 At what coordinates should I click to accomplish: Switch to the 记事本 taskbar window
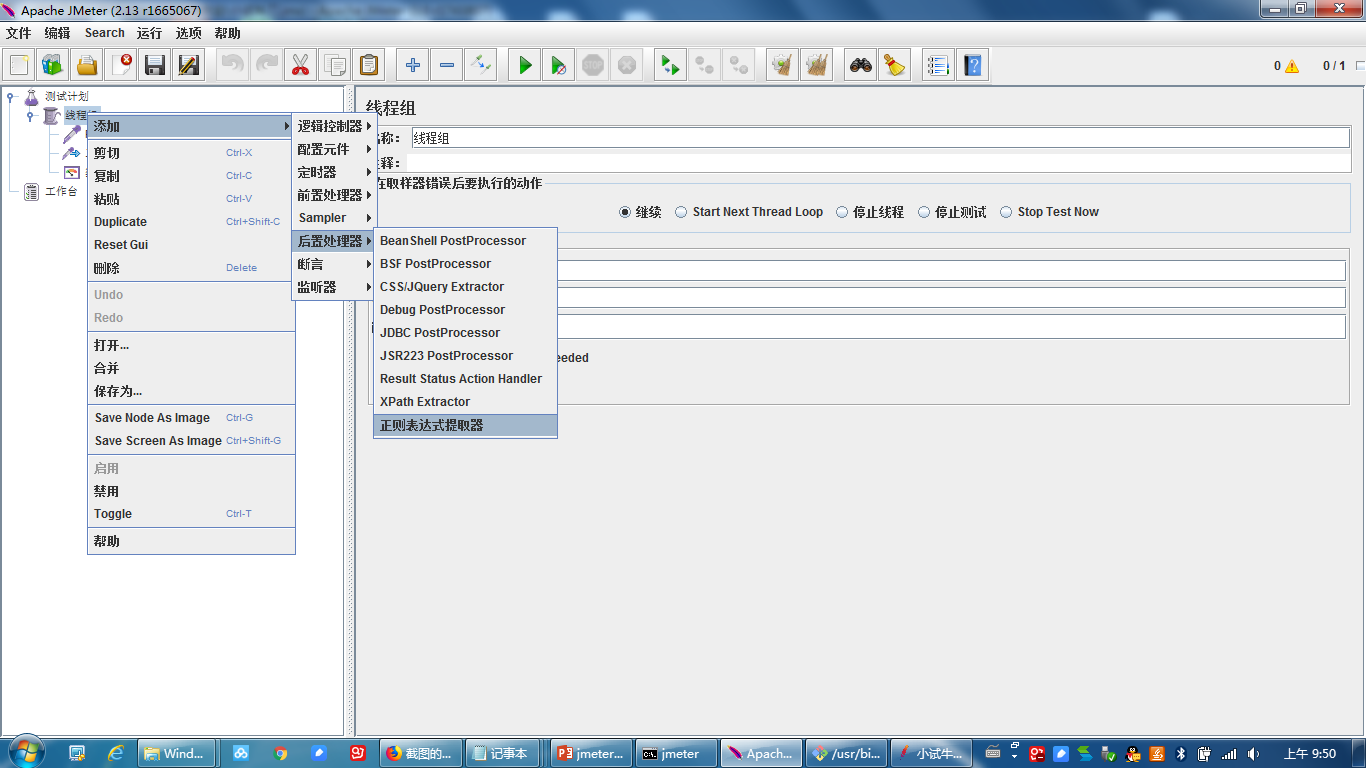tap(502, 753)
